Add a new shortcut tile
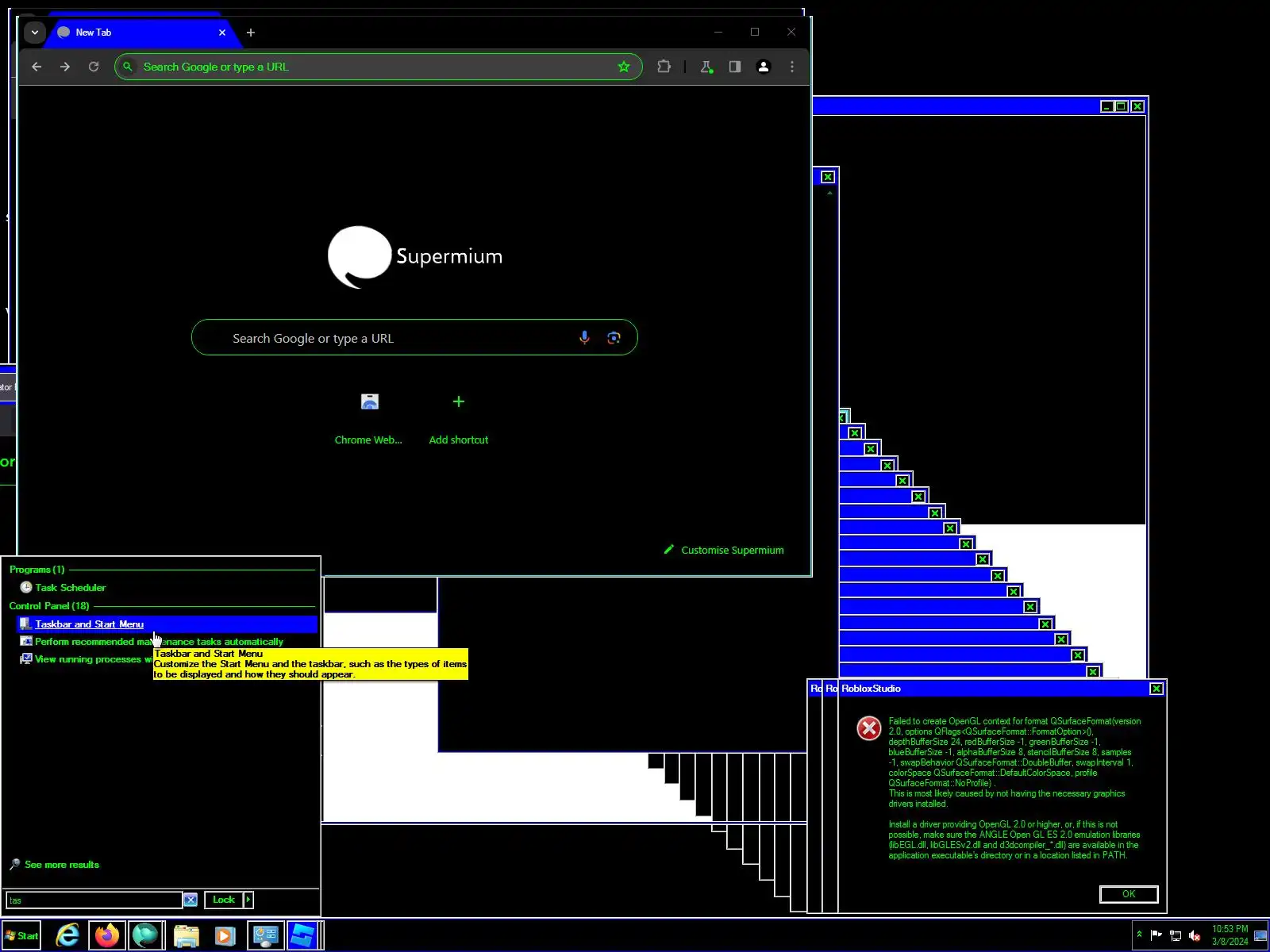This screenshot has height=952, width=1270. pos(459,418)
